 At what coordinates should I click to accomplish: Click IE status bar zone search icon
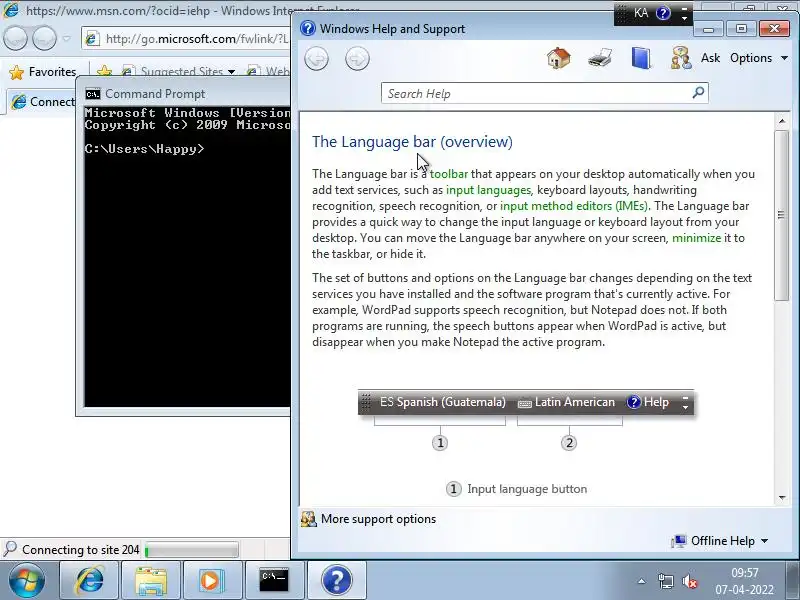point(10,549)
